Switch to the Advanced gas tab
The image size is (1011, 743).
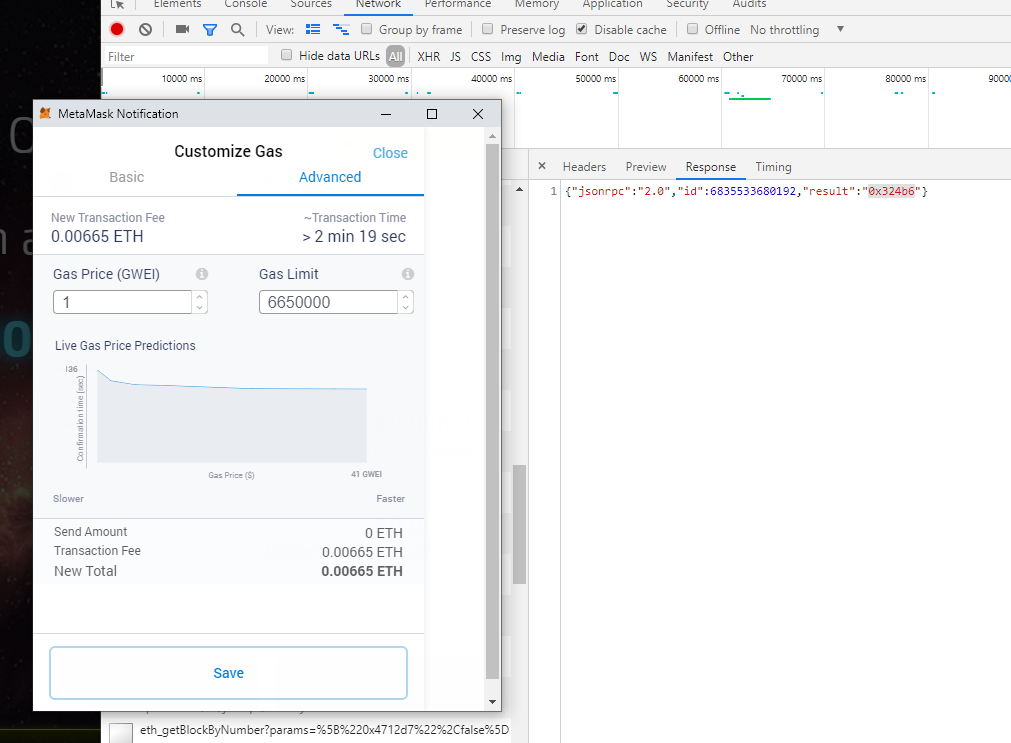pos(329,177)
